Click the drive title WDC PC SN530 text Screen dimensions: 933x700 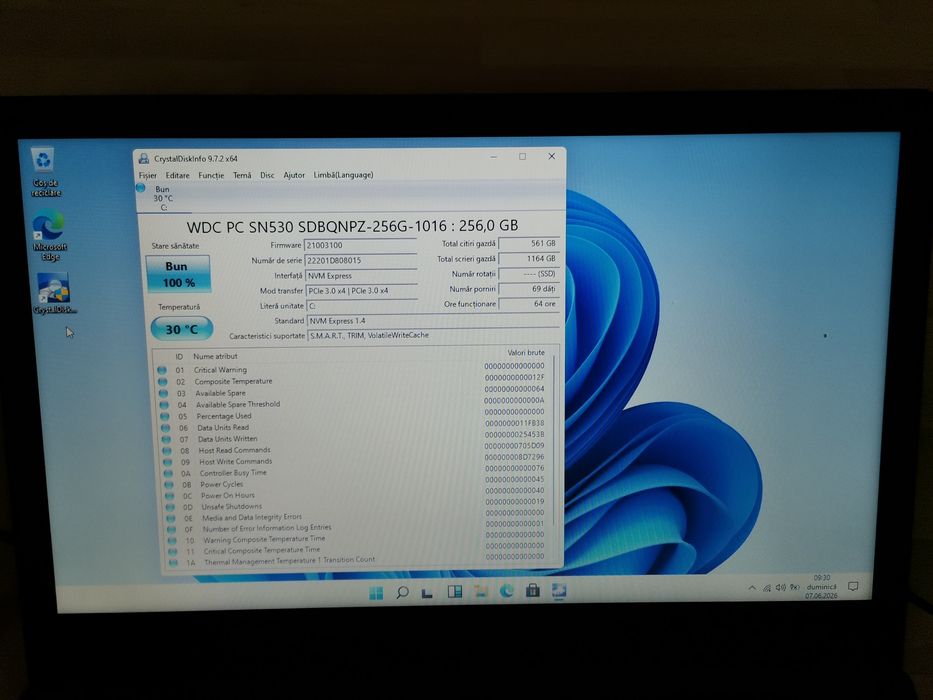pos(352,226)
